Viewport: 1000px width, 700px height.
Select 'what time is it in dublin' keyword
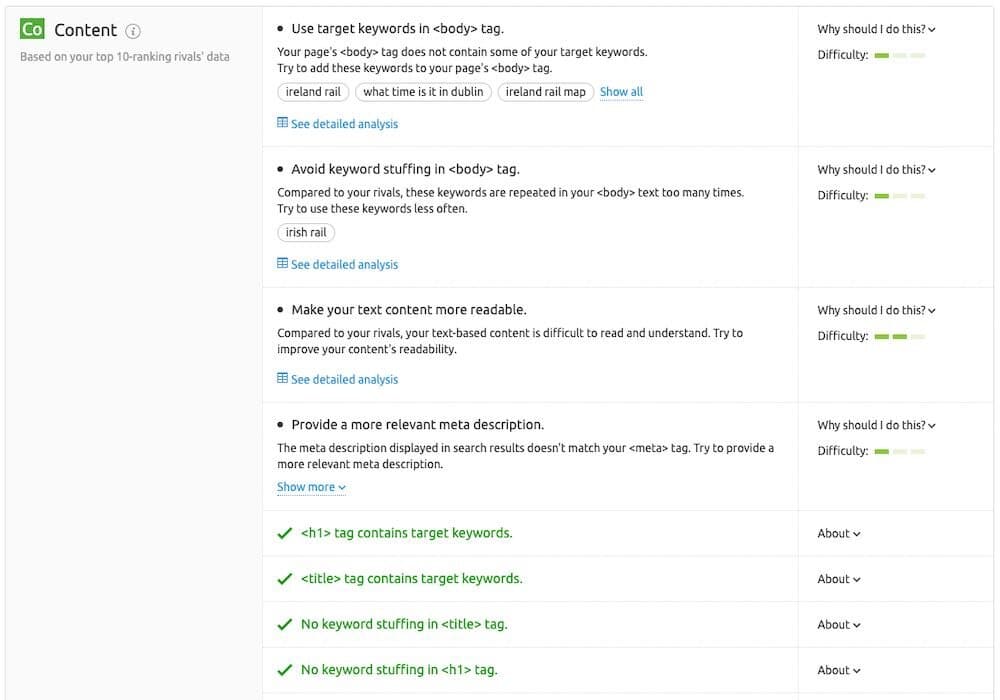[x=423, y=92]
